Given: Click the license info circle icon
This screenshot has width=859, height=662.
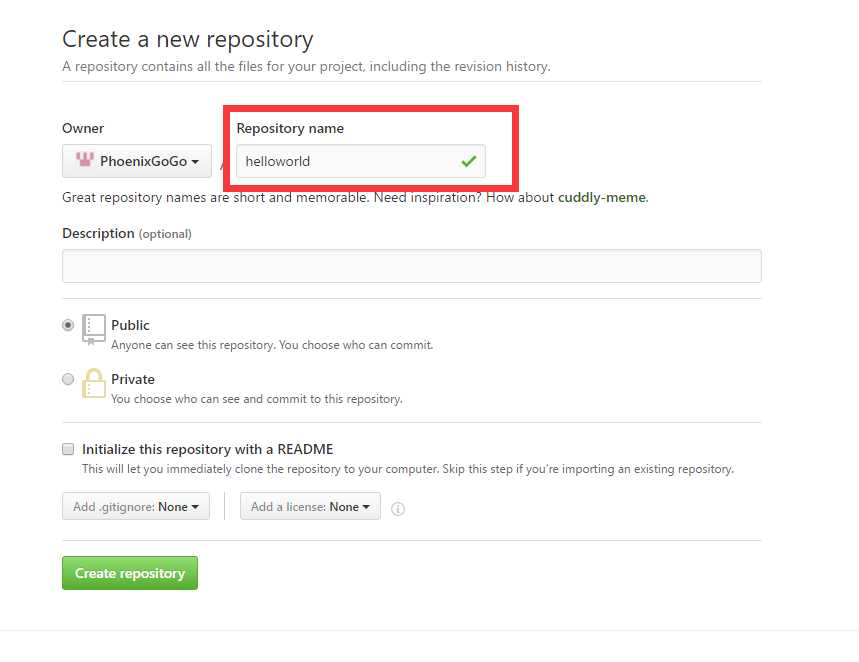Looking at the screenshot, I should coord(398,509).
